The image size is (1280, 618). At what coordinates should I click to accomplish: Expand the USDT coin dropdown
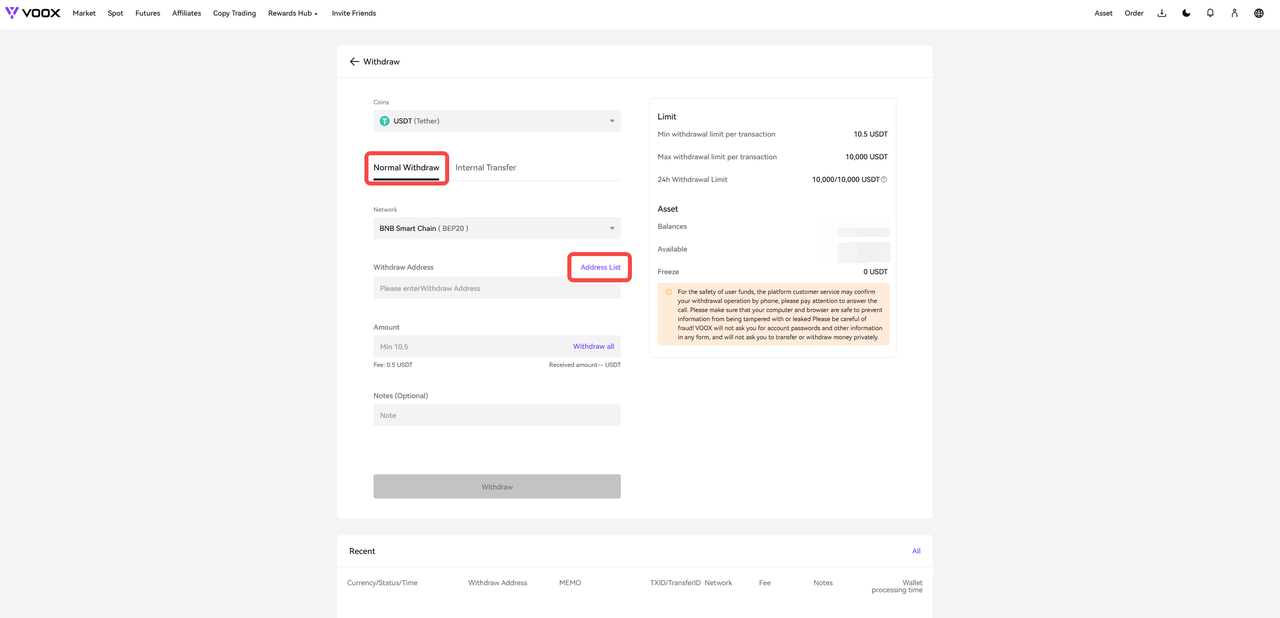[497, 121]
